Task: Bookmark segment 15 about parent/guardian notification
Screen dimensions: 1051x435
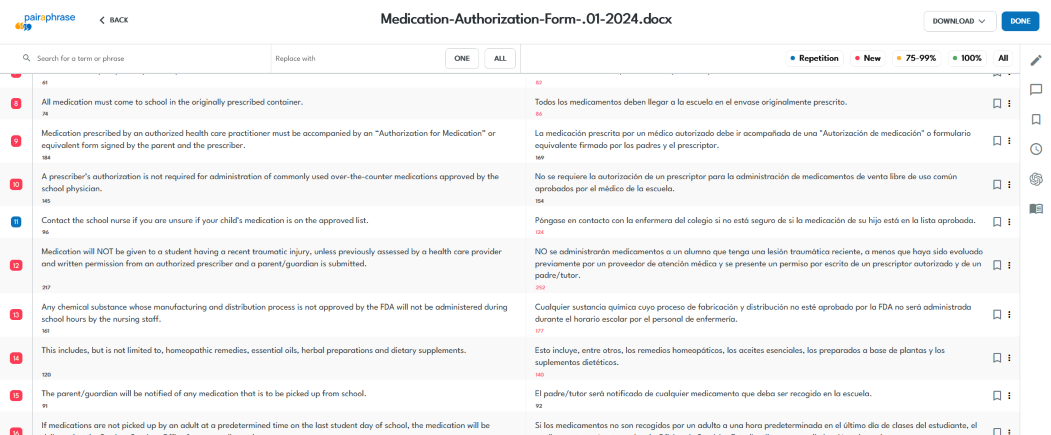Action: pos(997,395)
